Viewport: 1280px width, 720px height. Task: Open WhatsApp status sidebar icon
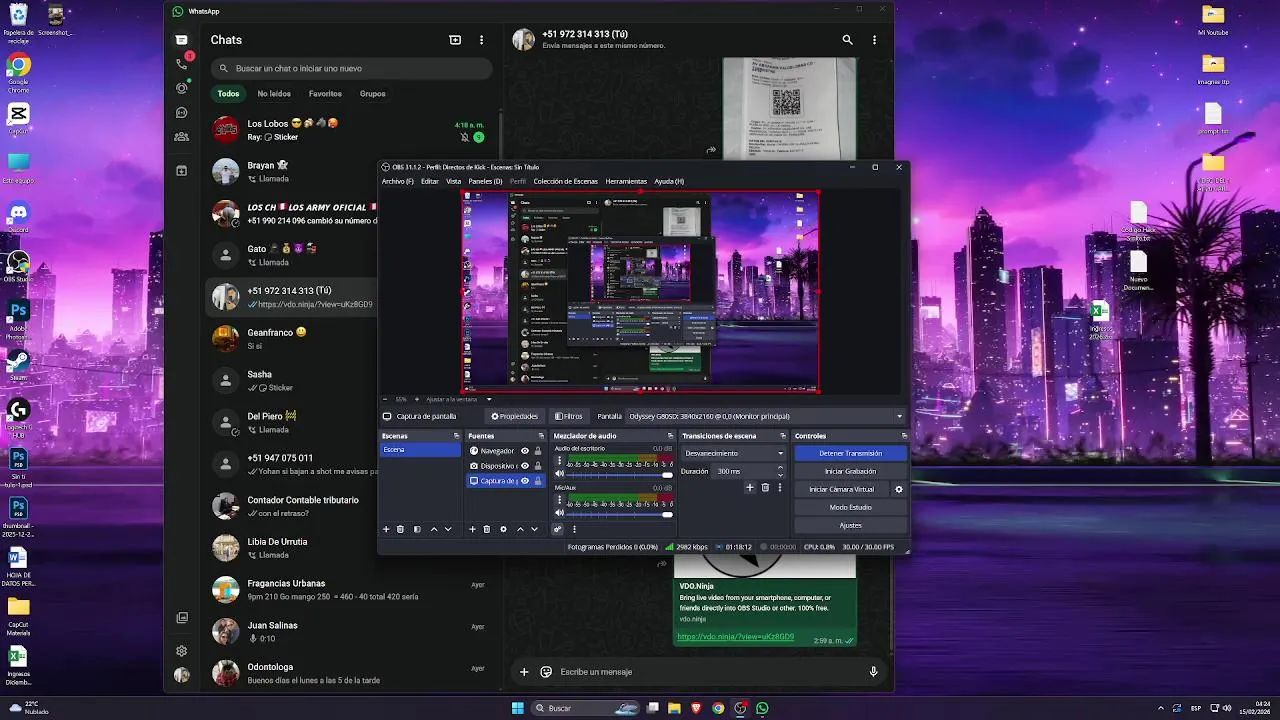coord(181,88)
